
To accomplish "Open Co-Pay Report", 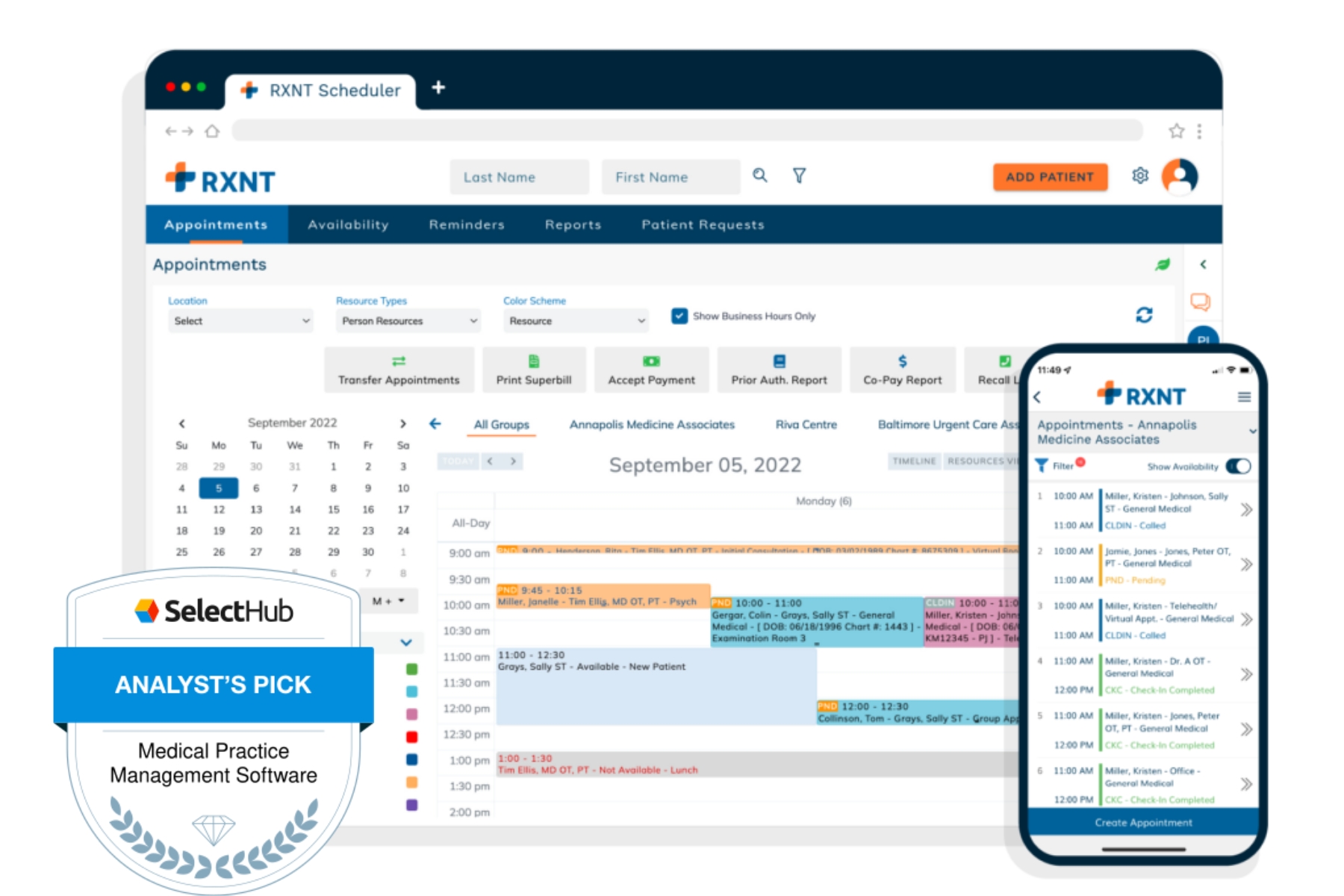I will coord(903,370).
